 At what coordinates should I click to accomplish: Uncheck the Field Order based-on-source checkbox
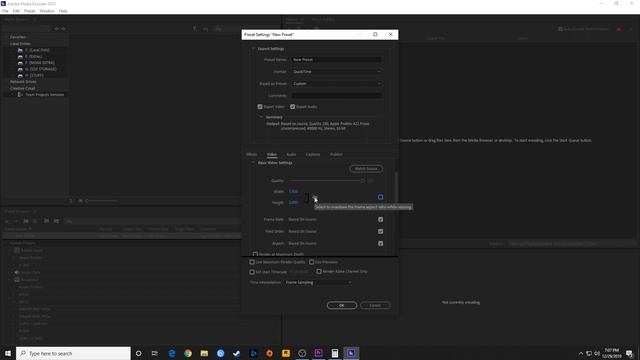click(380, 231)
